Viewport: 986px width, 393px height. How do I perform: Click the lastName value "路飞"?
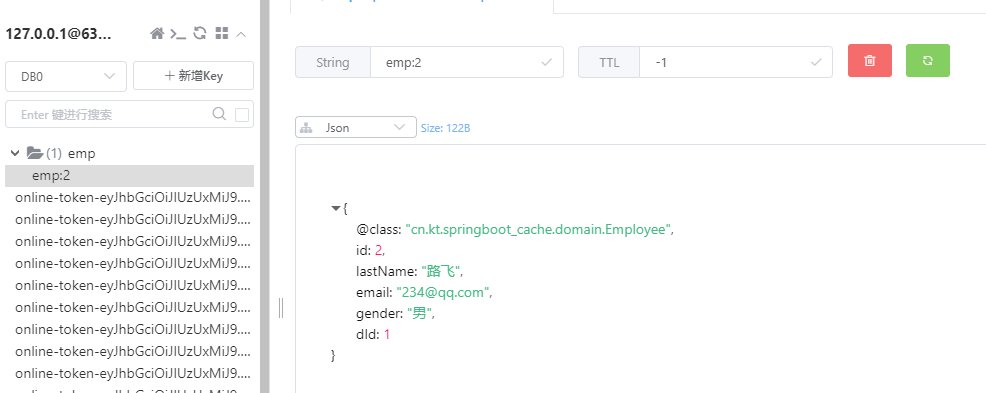pyautogui.click(x=441, y=272)
